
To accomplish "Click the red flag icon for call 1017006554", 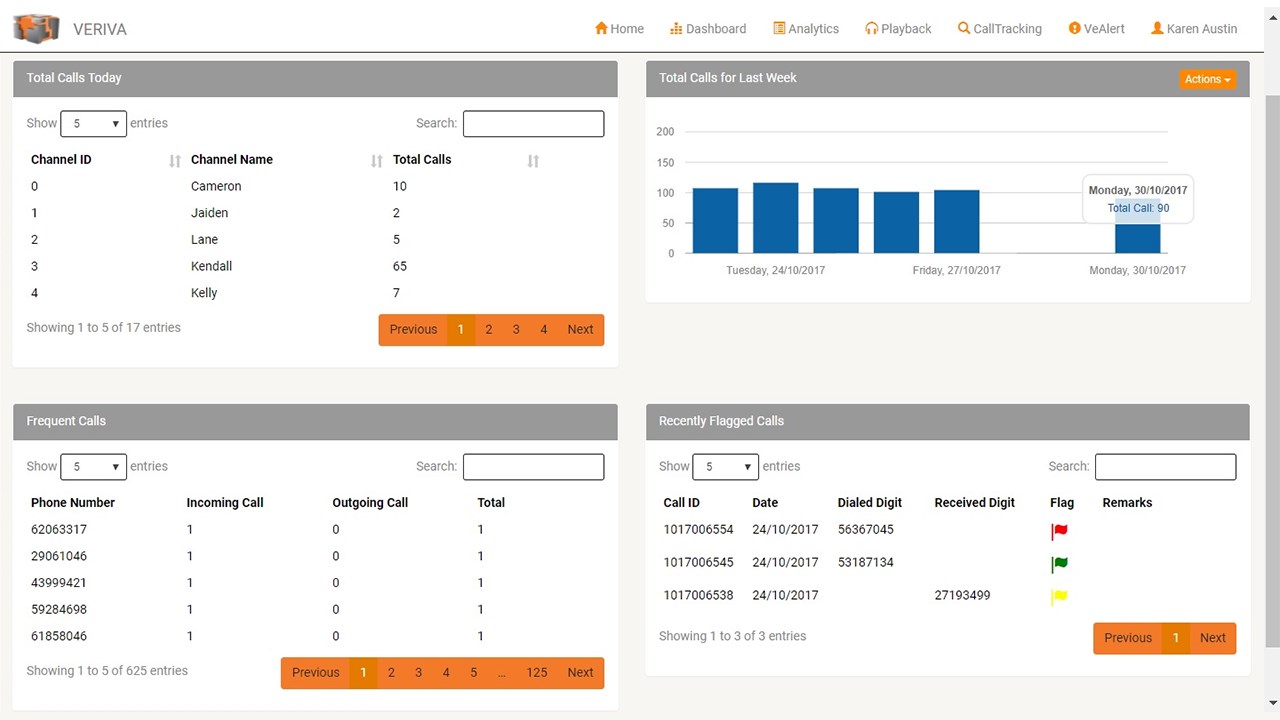I will click(1060, 532).
